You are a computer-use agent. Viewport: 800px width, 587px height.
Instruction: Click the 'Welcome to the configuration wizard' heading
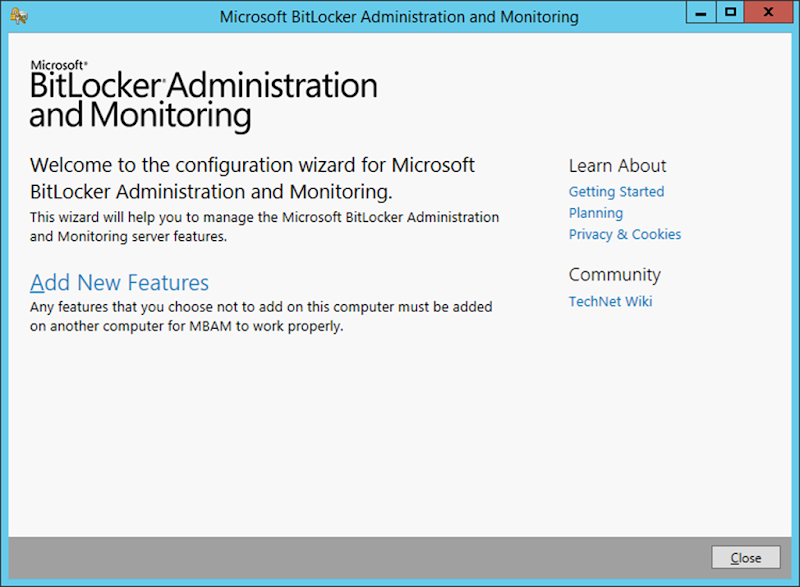253,178
